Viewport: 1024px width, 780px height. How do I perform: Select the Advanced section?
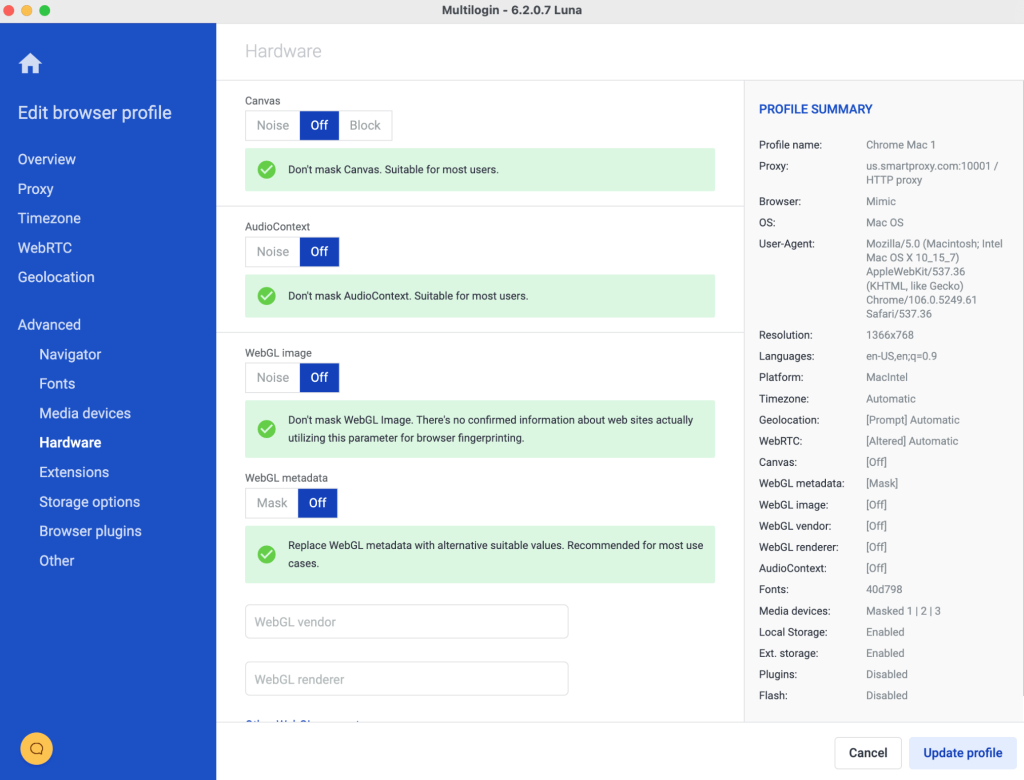49,325
